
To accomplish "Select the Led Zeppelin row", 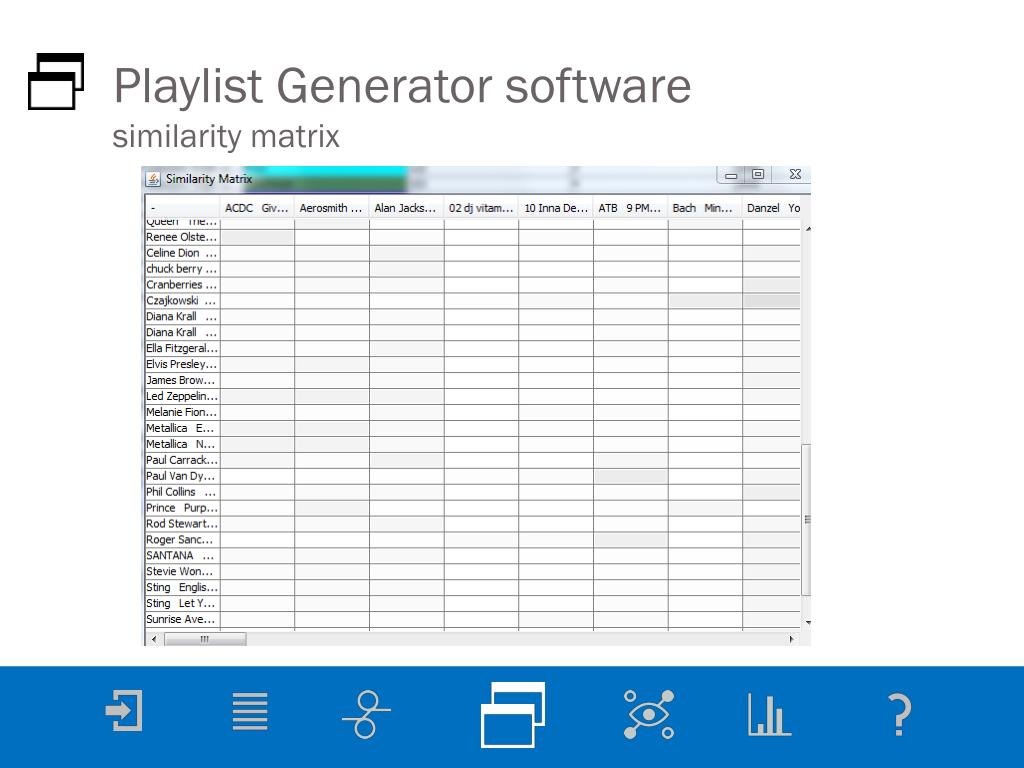I will point(473,396).
